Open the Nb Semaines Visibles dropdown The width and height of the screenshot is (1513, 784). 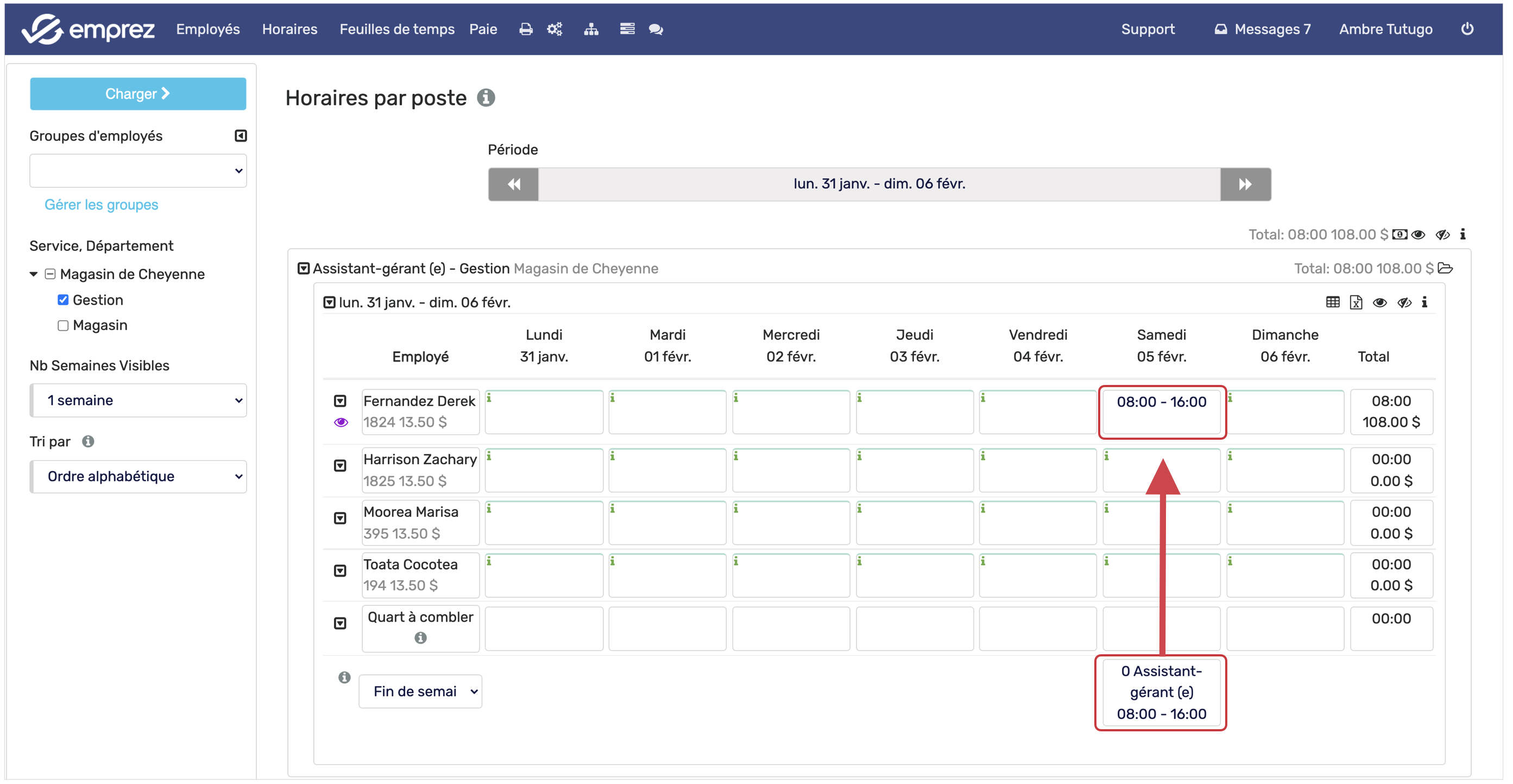pyautogui.click(x=138, y=401)
